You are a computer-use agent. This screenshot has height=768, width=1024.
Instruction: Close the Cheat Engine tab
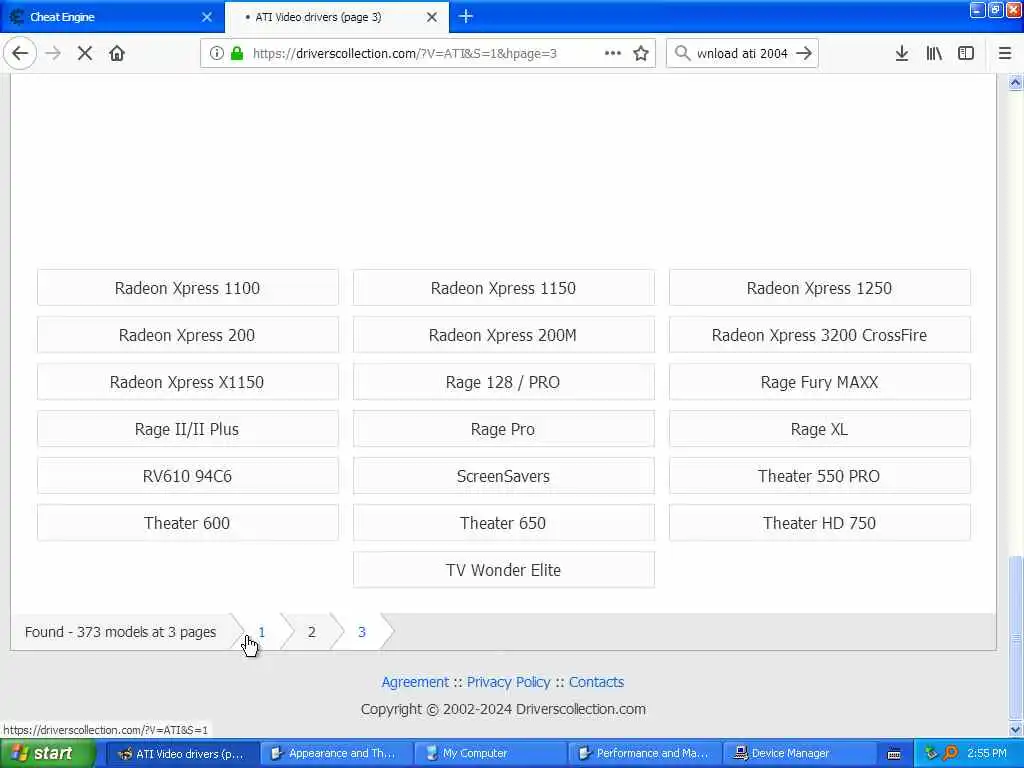(207, 17)
